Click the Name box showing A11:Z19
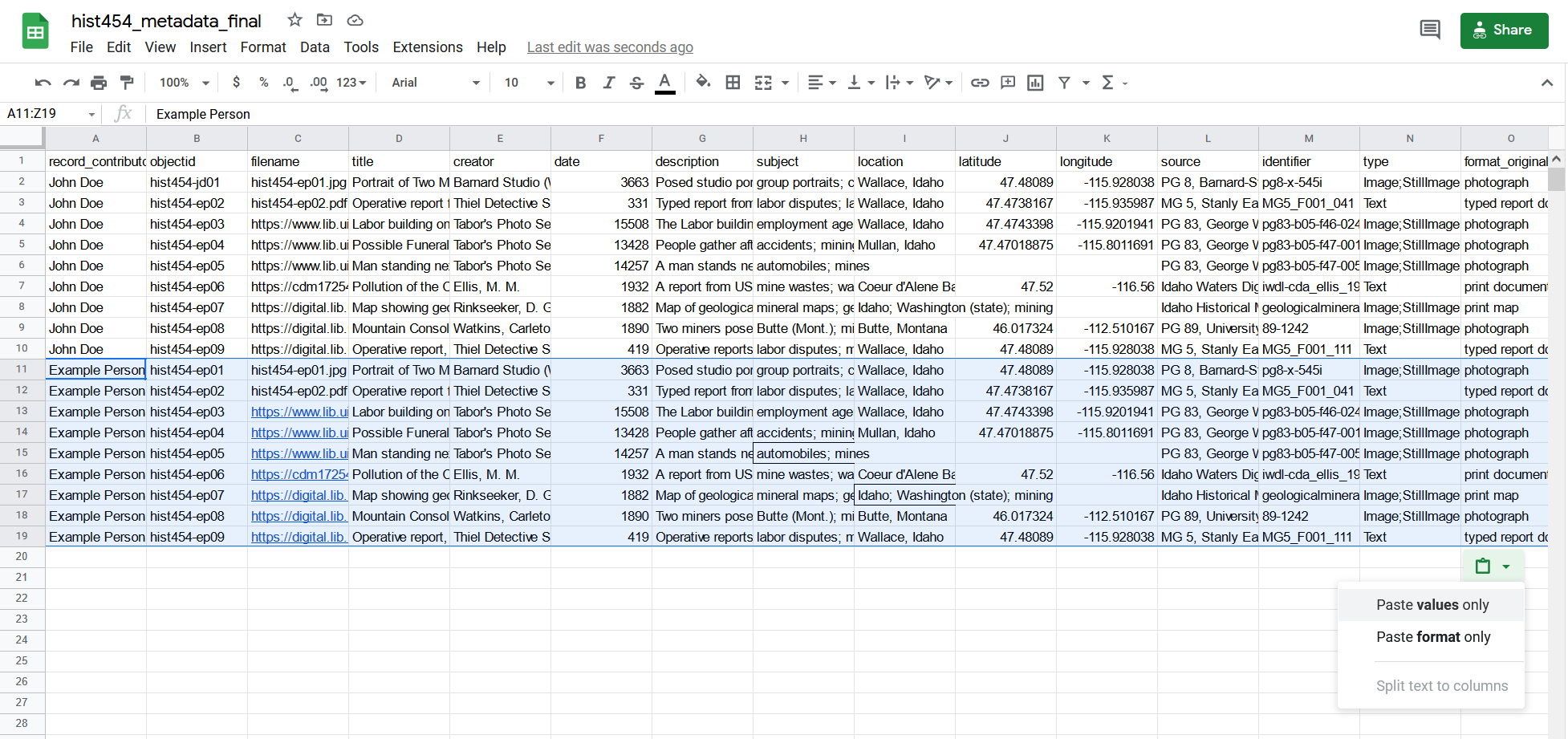The height and width of the screenshot is (739, 1568). coord(51,114)
